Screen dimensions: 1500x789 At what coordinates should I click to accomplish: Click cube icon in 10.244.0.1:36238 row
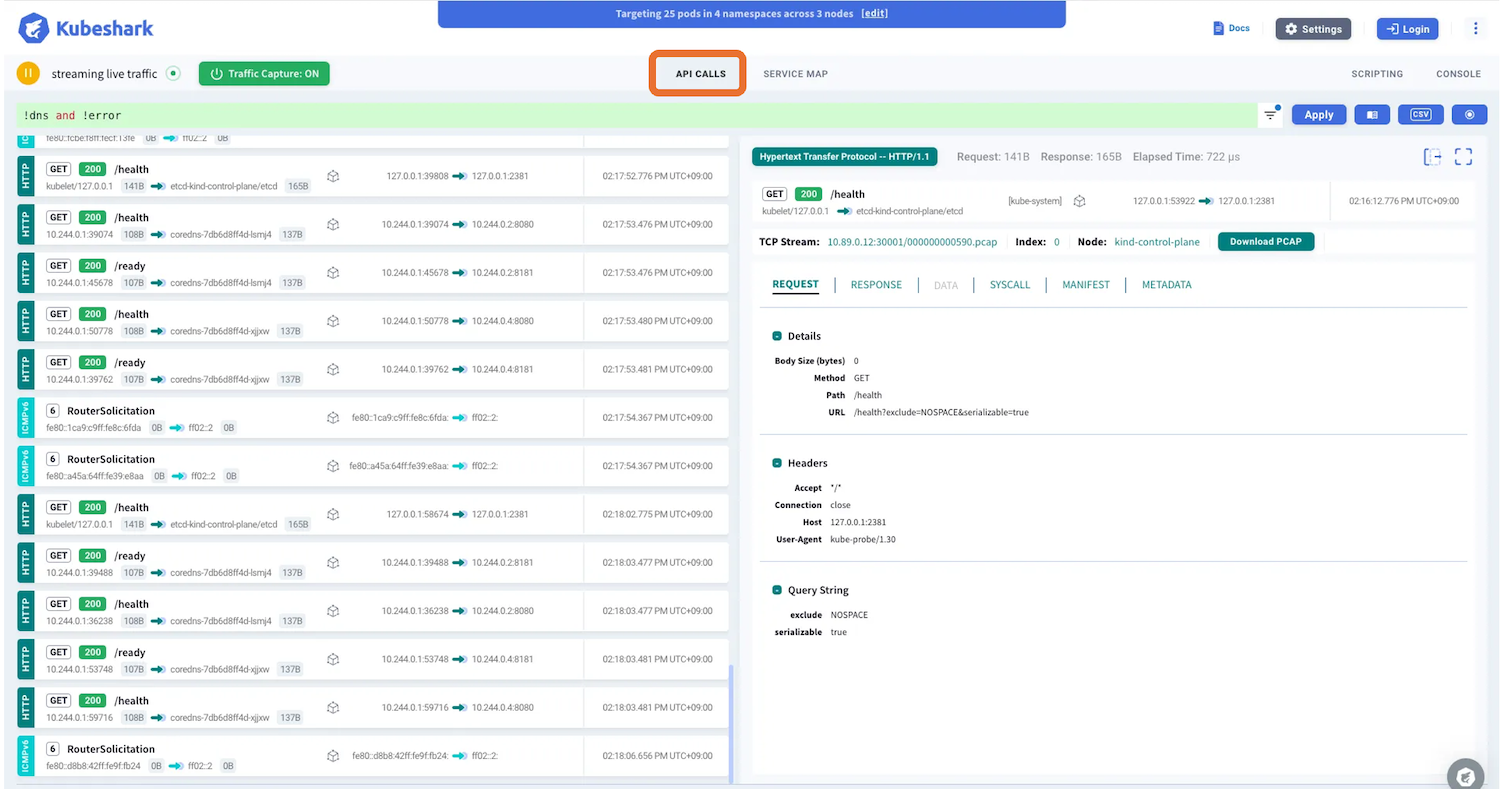point(333,611)
